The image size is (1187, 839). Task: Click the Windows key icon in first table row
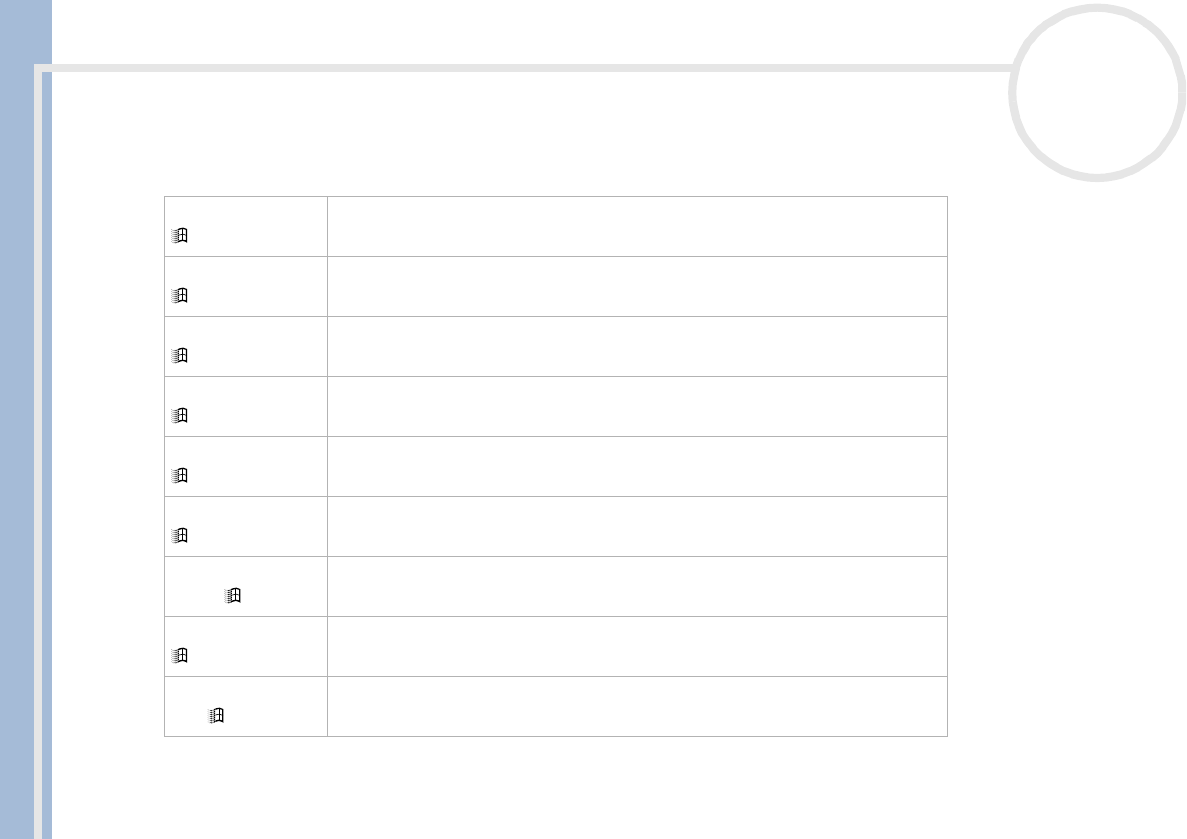click(x=179, y=235)
